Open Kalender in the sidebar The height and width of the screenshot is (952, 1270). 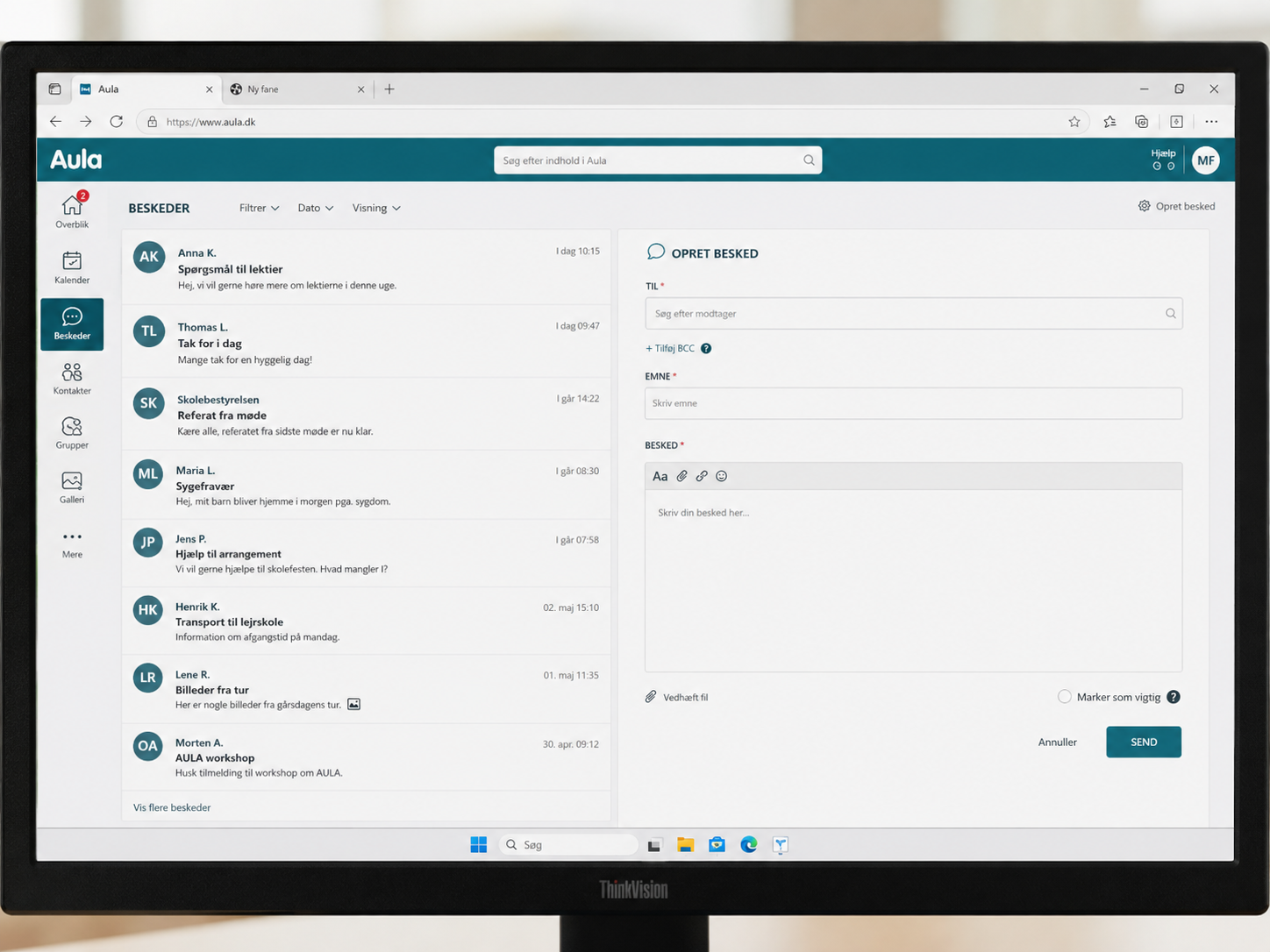click(x=72, y=267)
